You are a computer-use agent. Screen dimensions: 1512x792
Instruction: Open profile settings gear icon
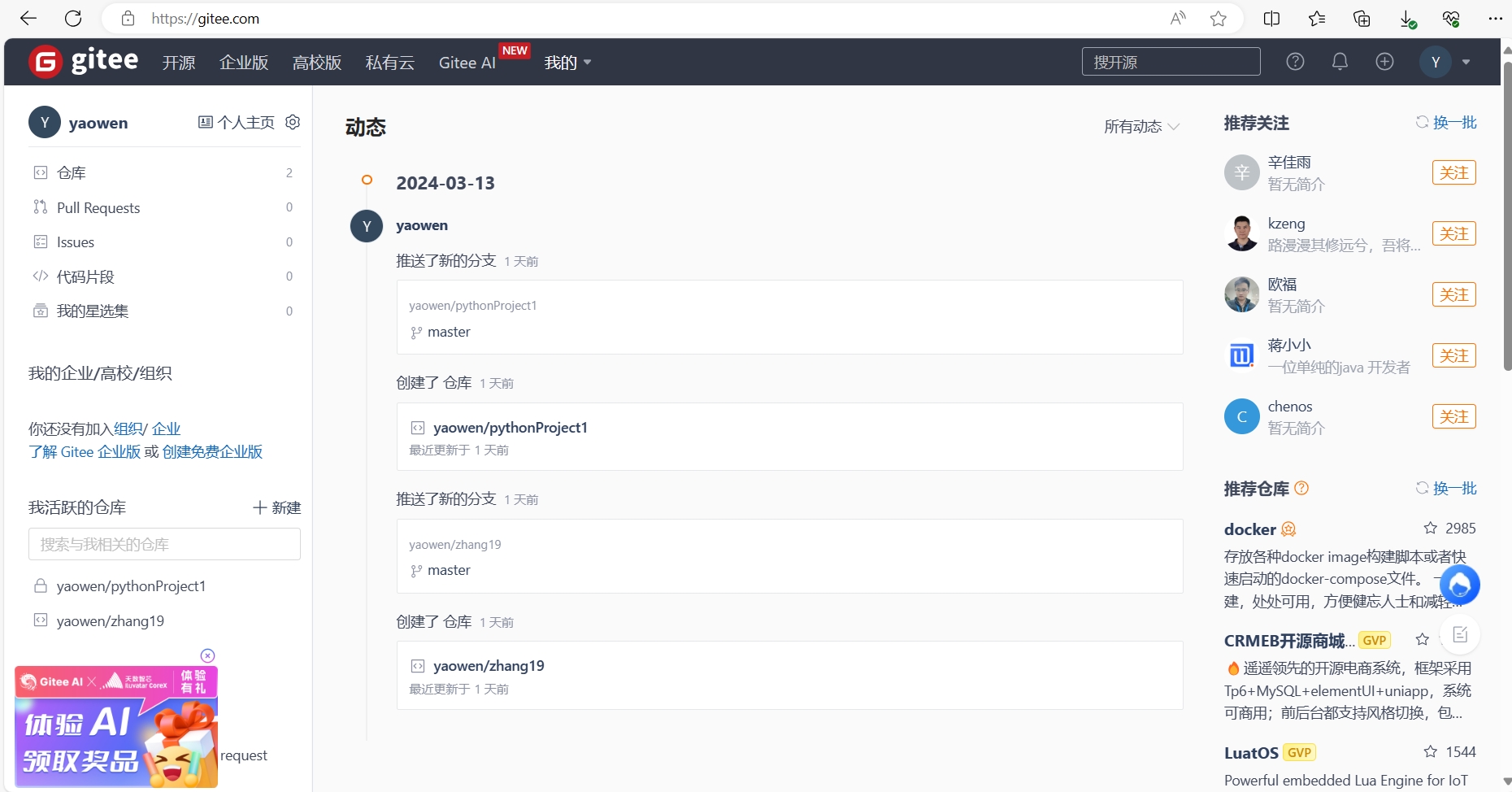click(293, 122)
